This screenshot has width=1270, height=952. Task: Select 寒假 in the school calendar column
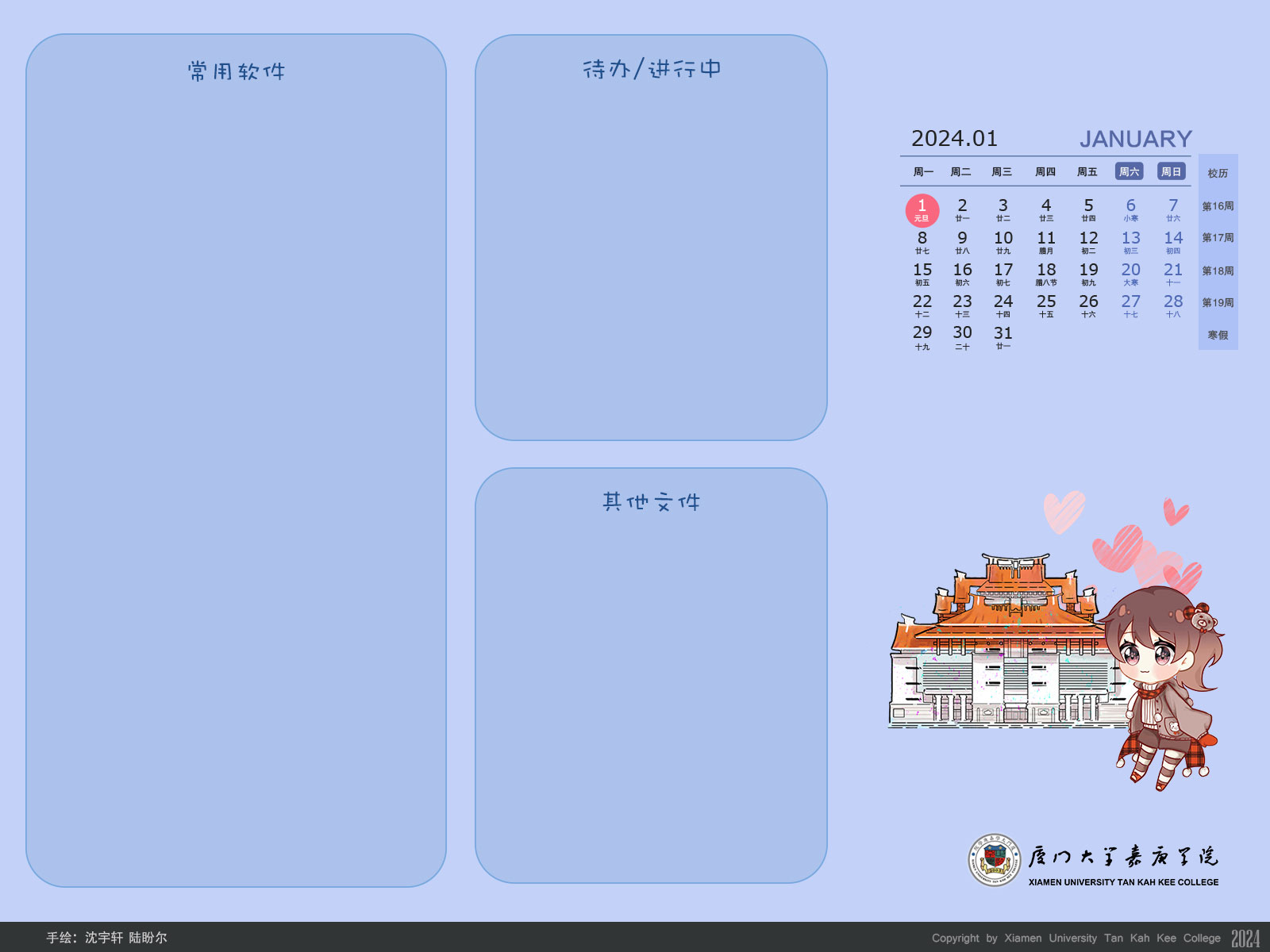click(1218, 336)
